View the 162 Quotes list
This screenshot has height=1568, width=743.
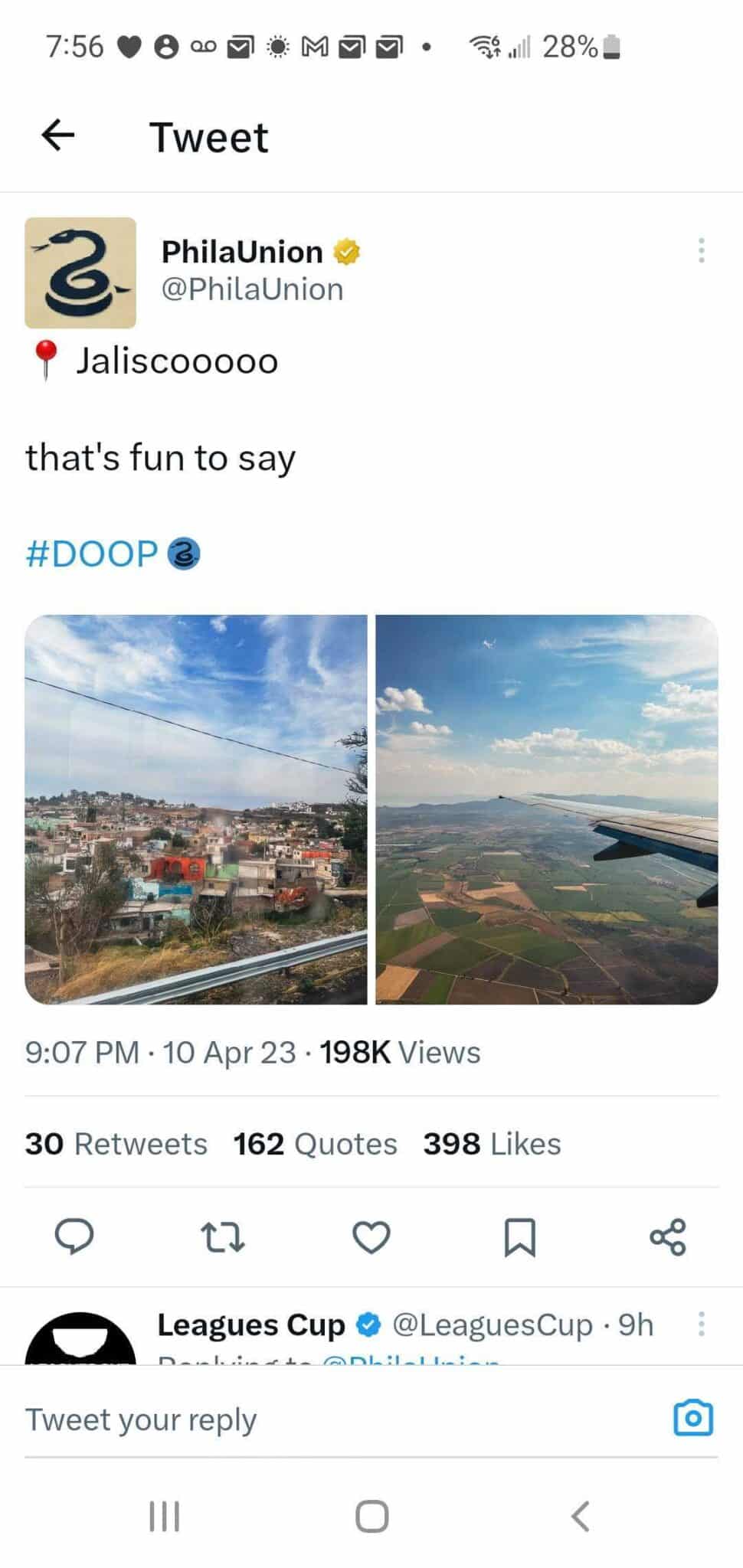pos(316,1143)
